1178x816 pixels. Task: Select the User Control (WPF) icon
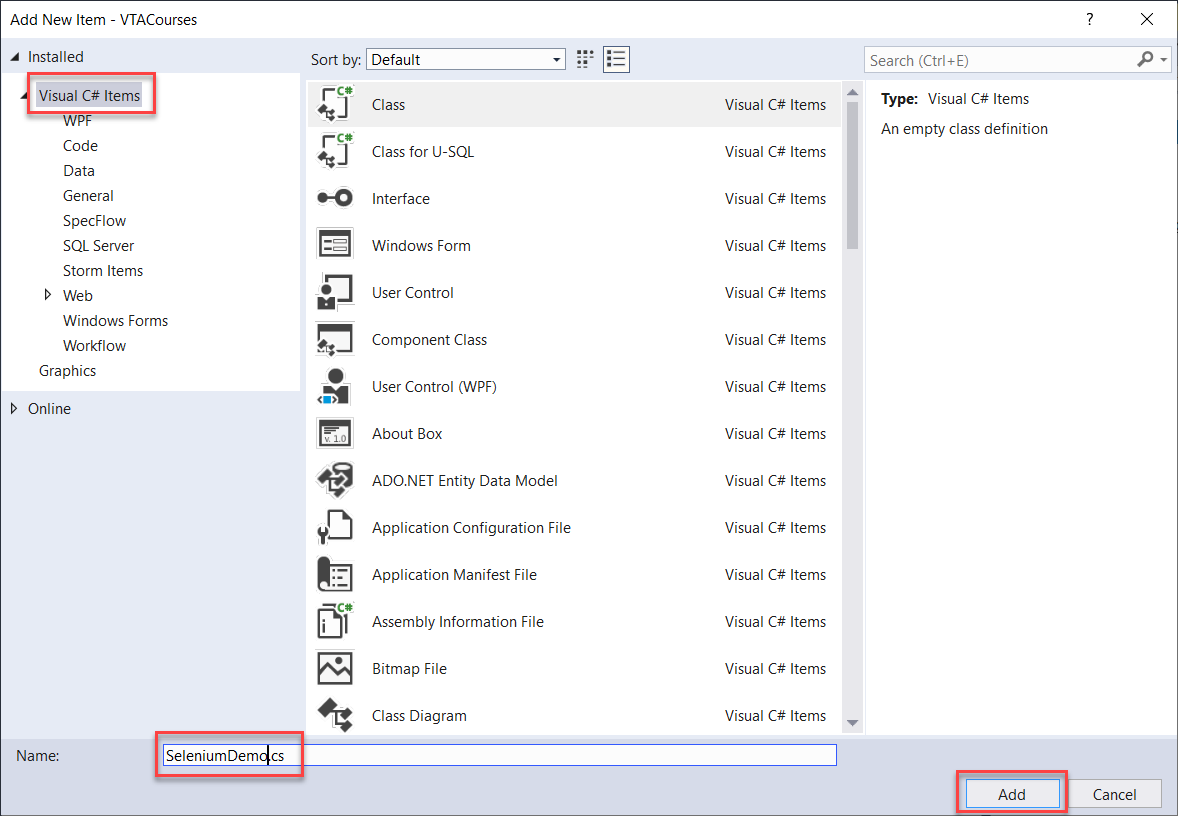click(335, 386)
